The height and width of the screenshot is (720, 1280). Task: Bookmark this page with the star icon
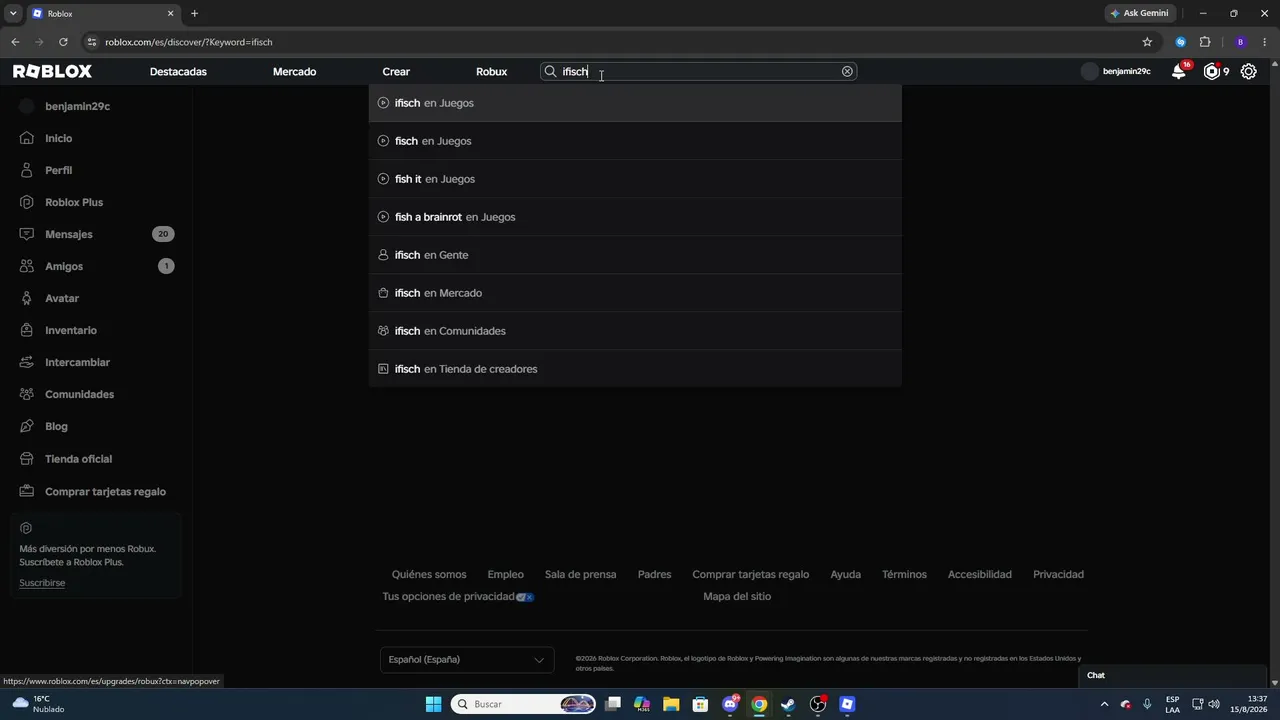(1147, 42)
